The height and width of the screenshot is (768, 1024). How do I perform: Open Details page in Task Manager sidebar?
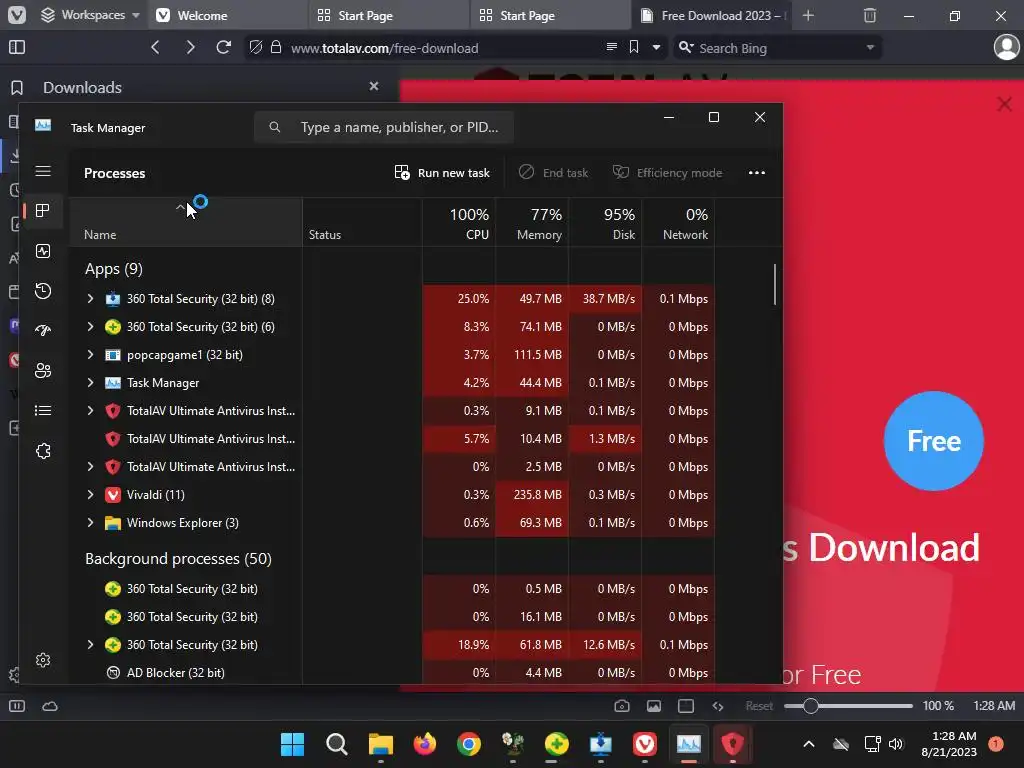[x=43, y=410]
